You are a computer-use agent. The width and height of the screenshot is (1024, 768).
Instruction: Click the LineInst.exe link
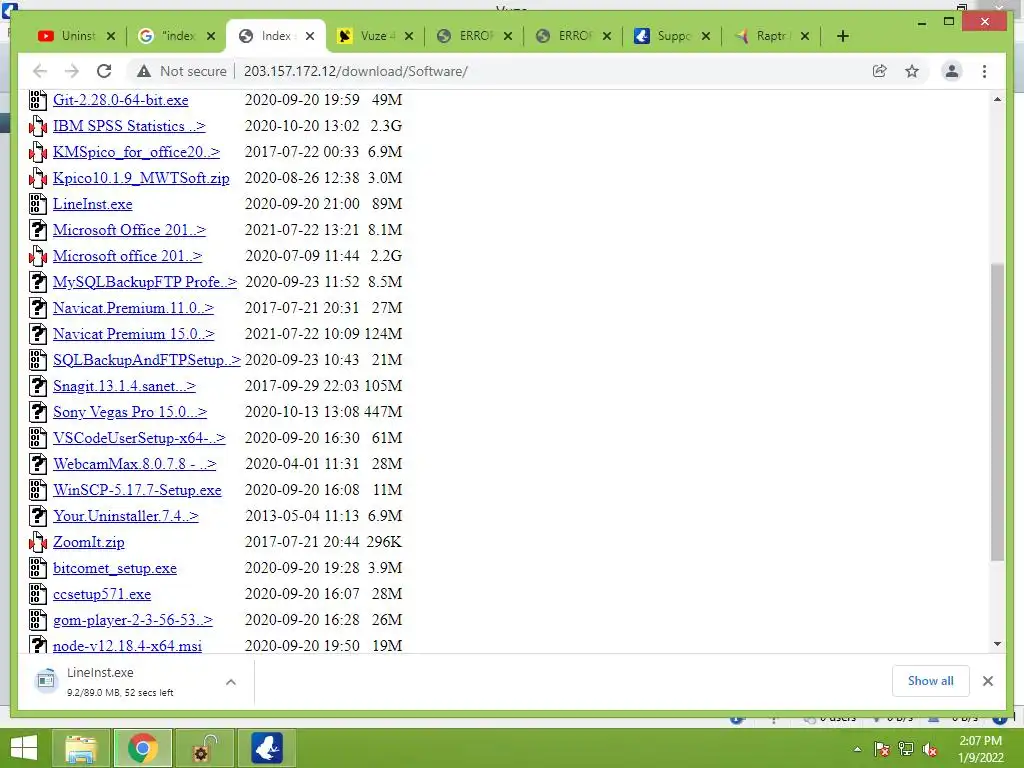tap(93, 204)
